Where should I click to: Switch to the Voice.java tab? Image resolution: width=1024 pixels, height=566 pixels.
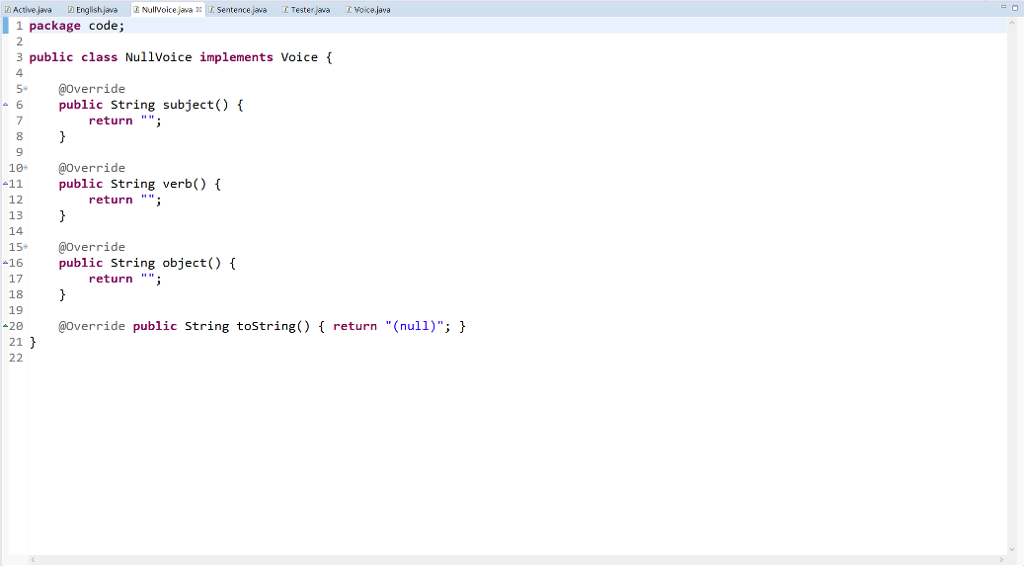tap(368, 10)
